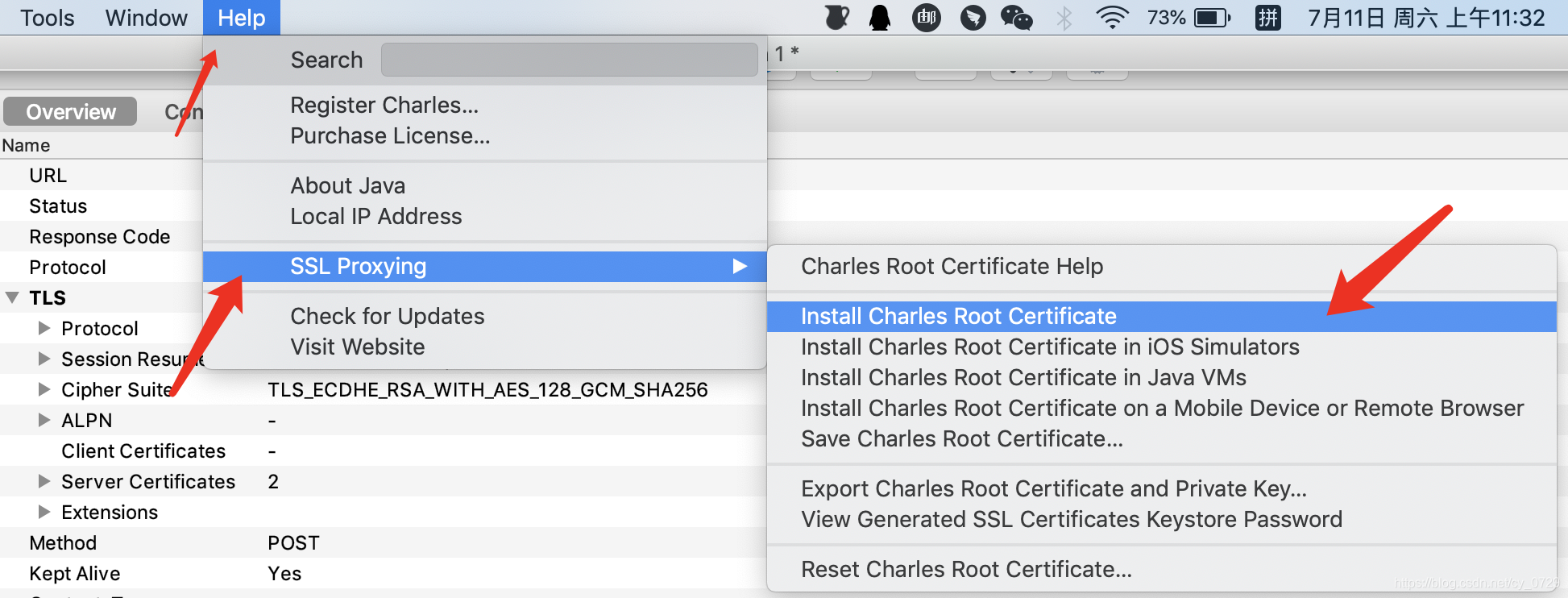Collapse the TLS tree node
This screenshot has width=1568, height=598.
pyautogui.click(x=12, y=297)
